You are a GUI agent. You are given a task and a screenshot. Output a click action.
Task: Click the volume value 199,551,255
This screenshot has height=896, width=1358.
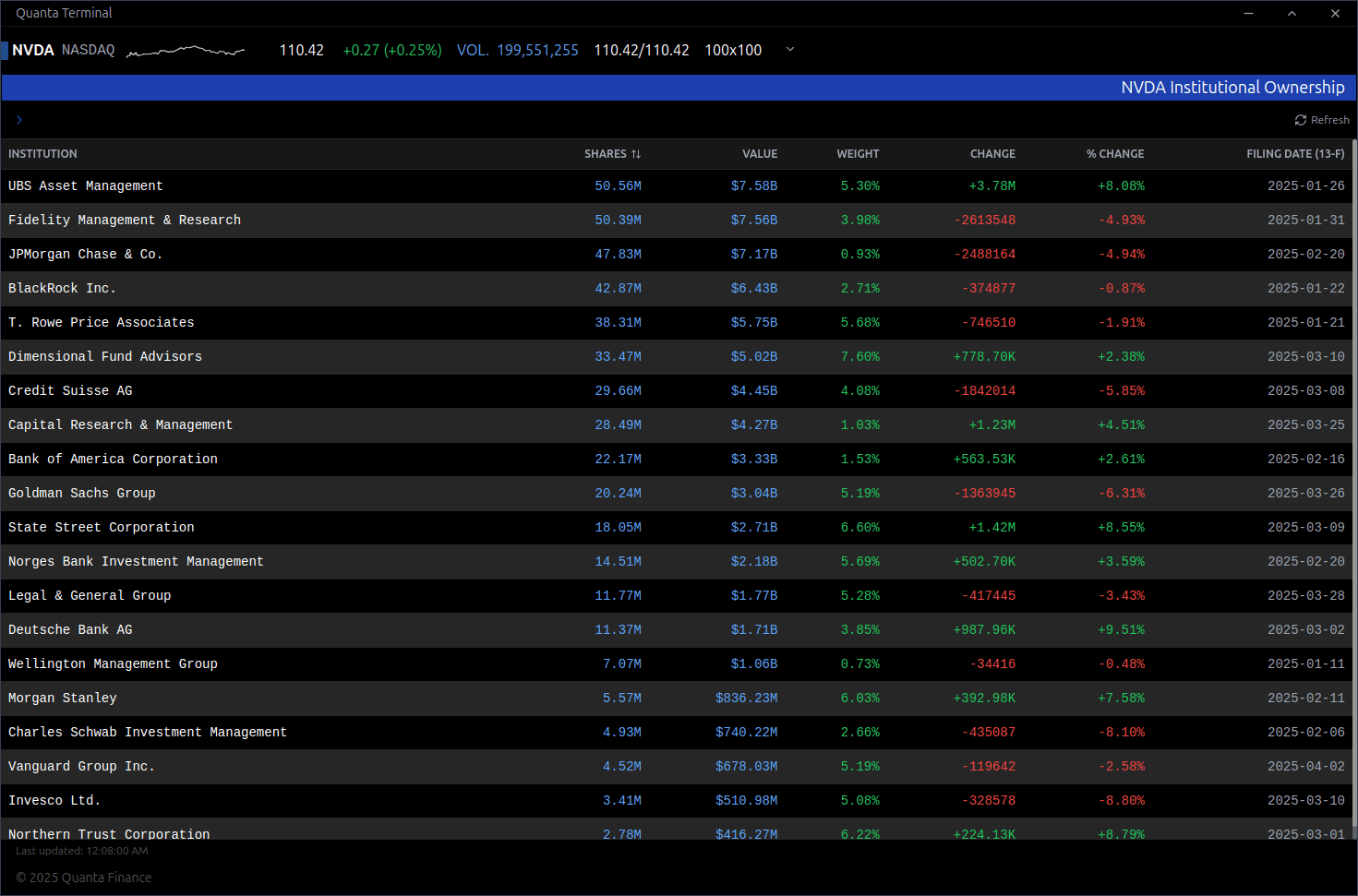537,50
